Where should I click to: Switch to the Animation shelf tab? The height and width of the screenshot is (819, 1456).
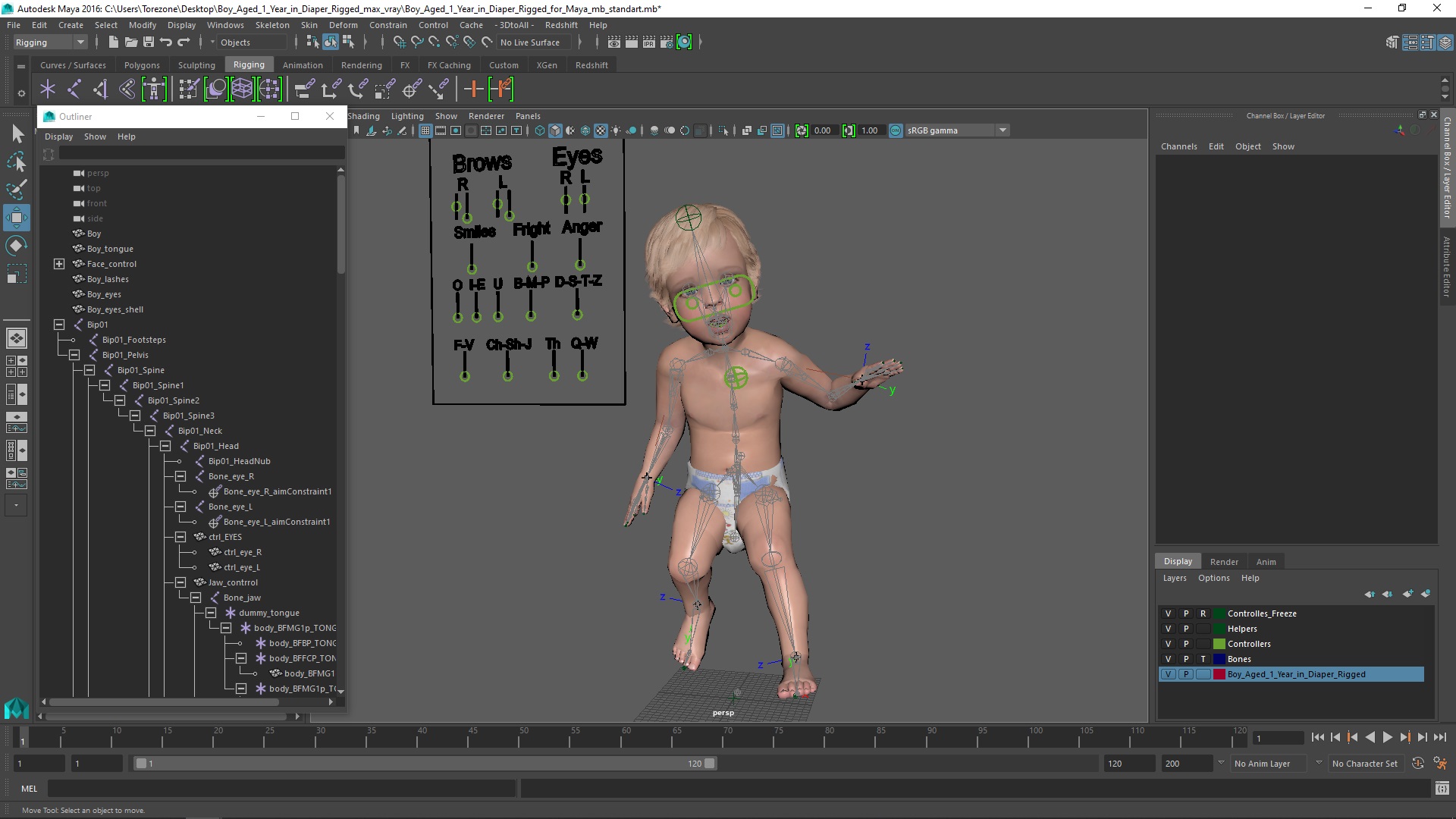(303, 65)
